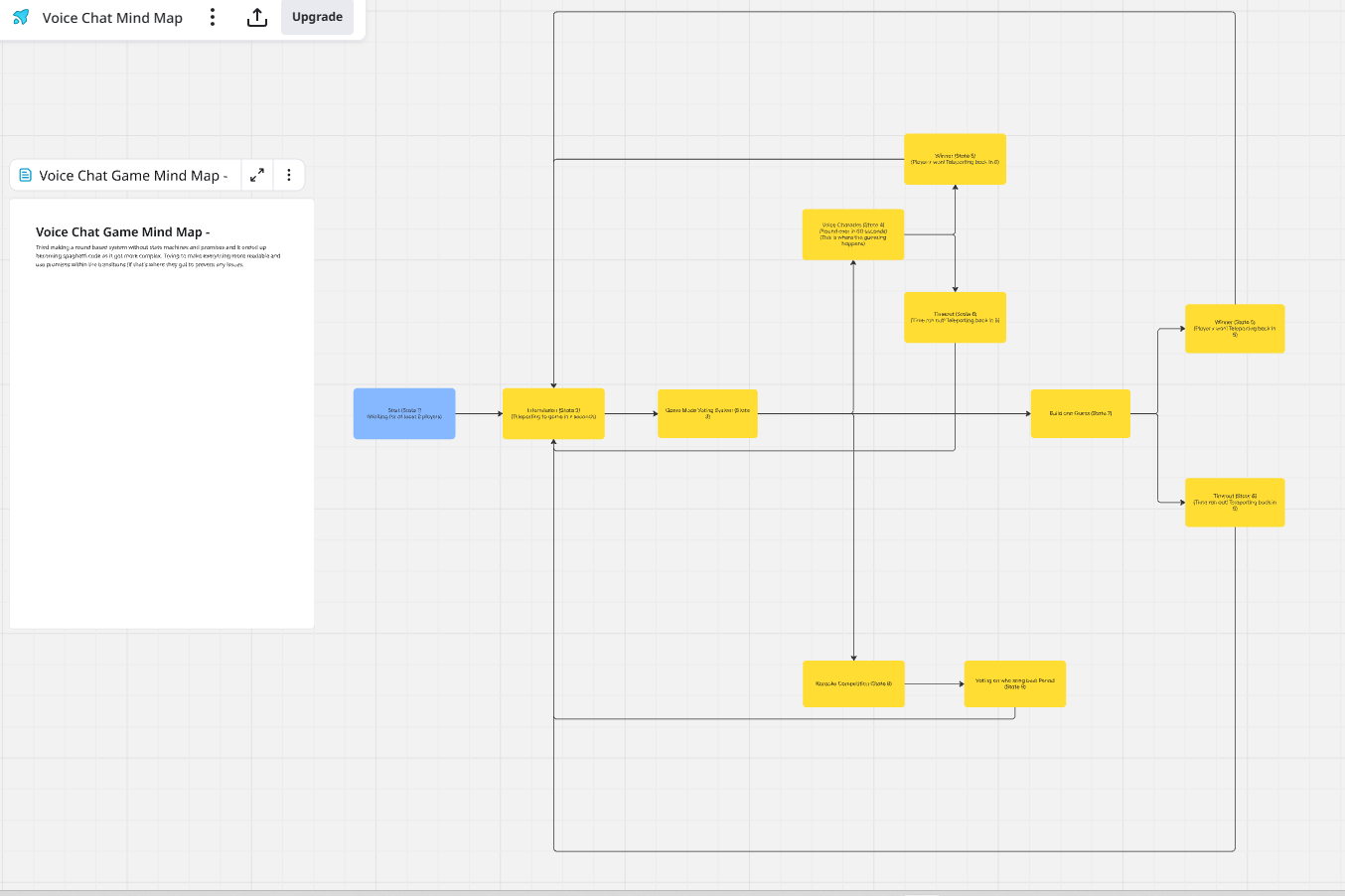
Task: Click the arrow from Karaoke Competition to Voting node
Action: [x=935, y=683]
